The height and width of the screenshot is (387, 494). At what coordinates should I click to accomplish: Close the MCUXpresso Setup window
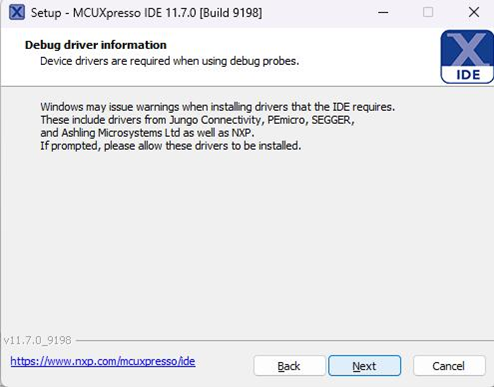click(x=474, y=13)
